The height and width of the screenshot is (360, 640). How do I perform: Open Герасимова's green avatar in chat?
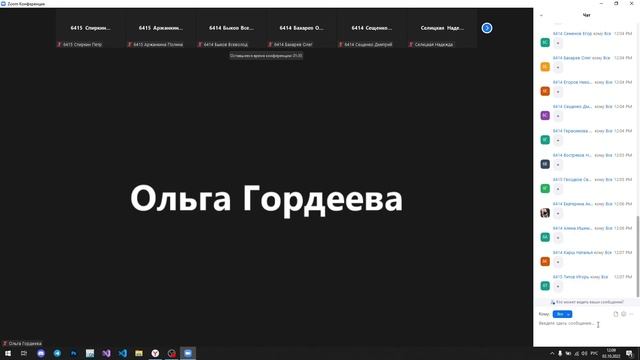[545, 140]
